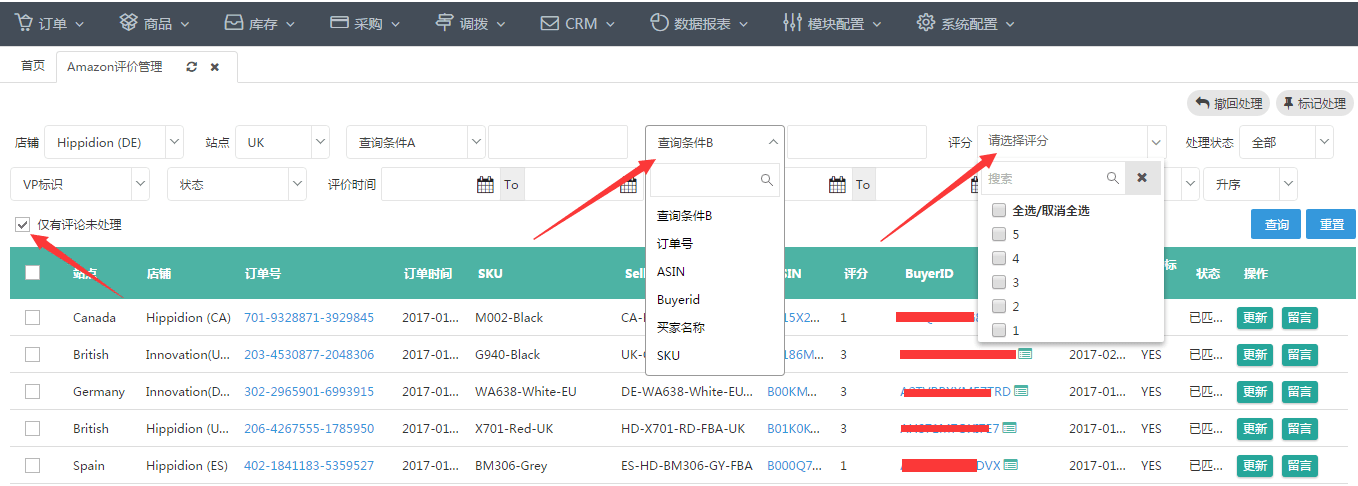Click the refresh icon on Amazon评价管理 tab
The image size is (1358, 486).
tap(191, 67)
